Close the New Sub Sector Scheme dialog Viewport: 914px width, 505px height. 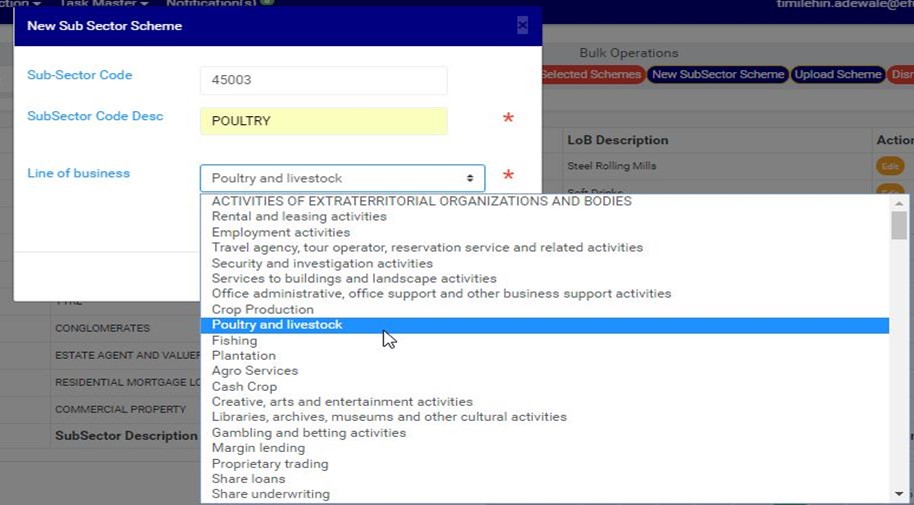pyautogui.click(x=522, y=26)
